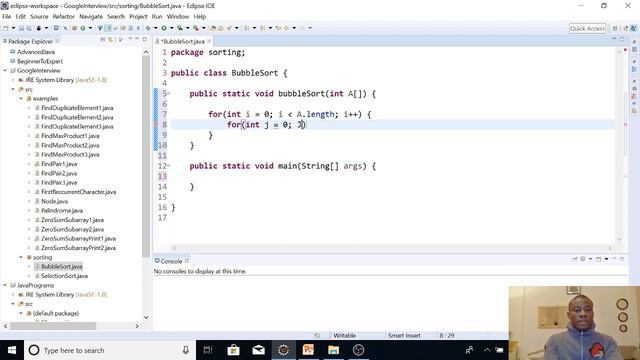Click the Package Explorer horizontal scrollbar

pos(53,326)
